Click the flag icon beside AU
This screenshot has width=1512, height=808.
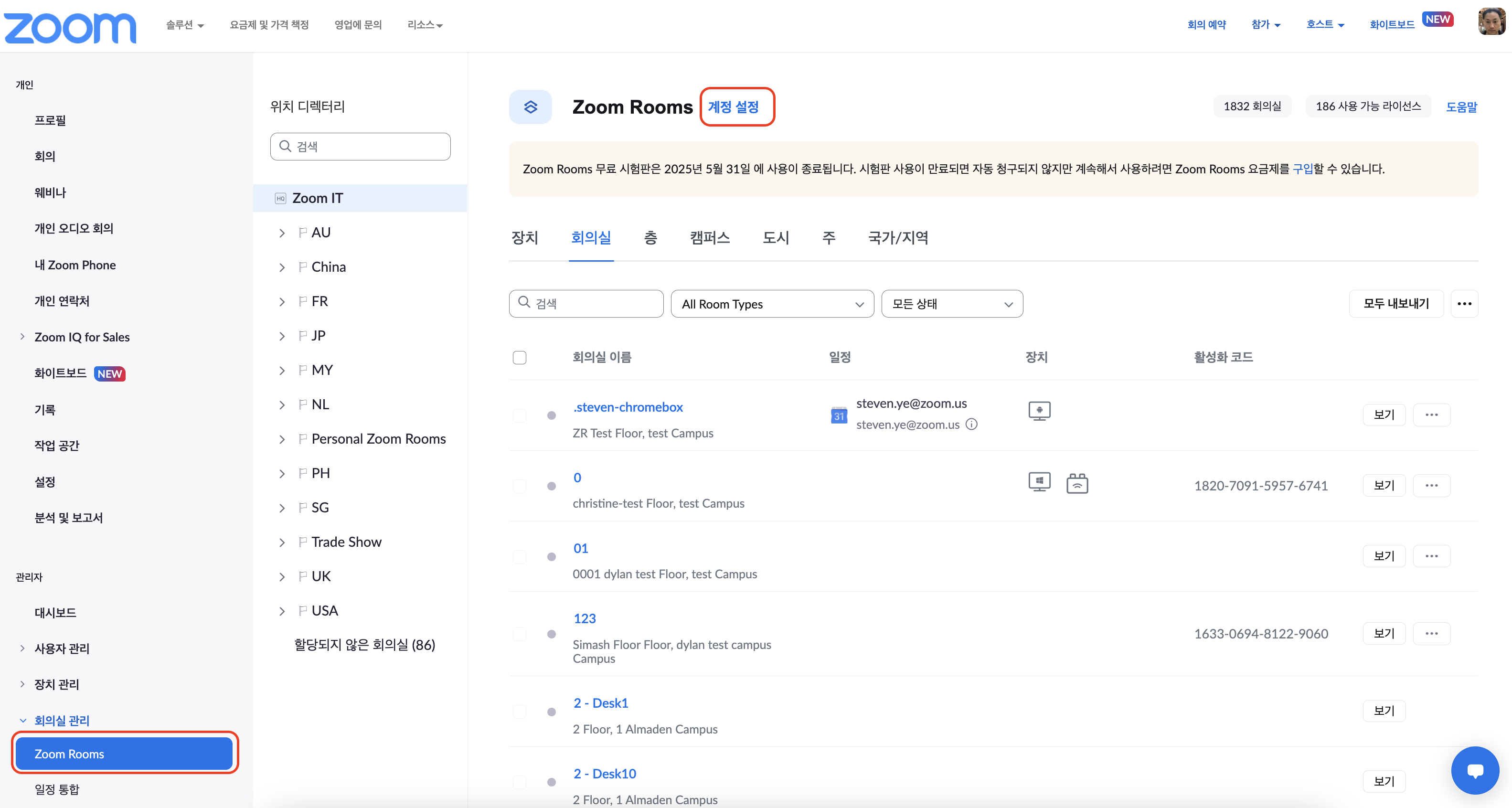[x=303, y=233]
